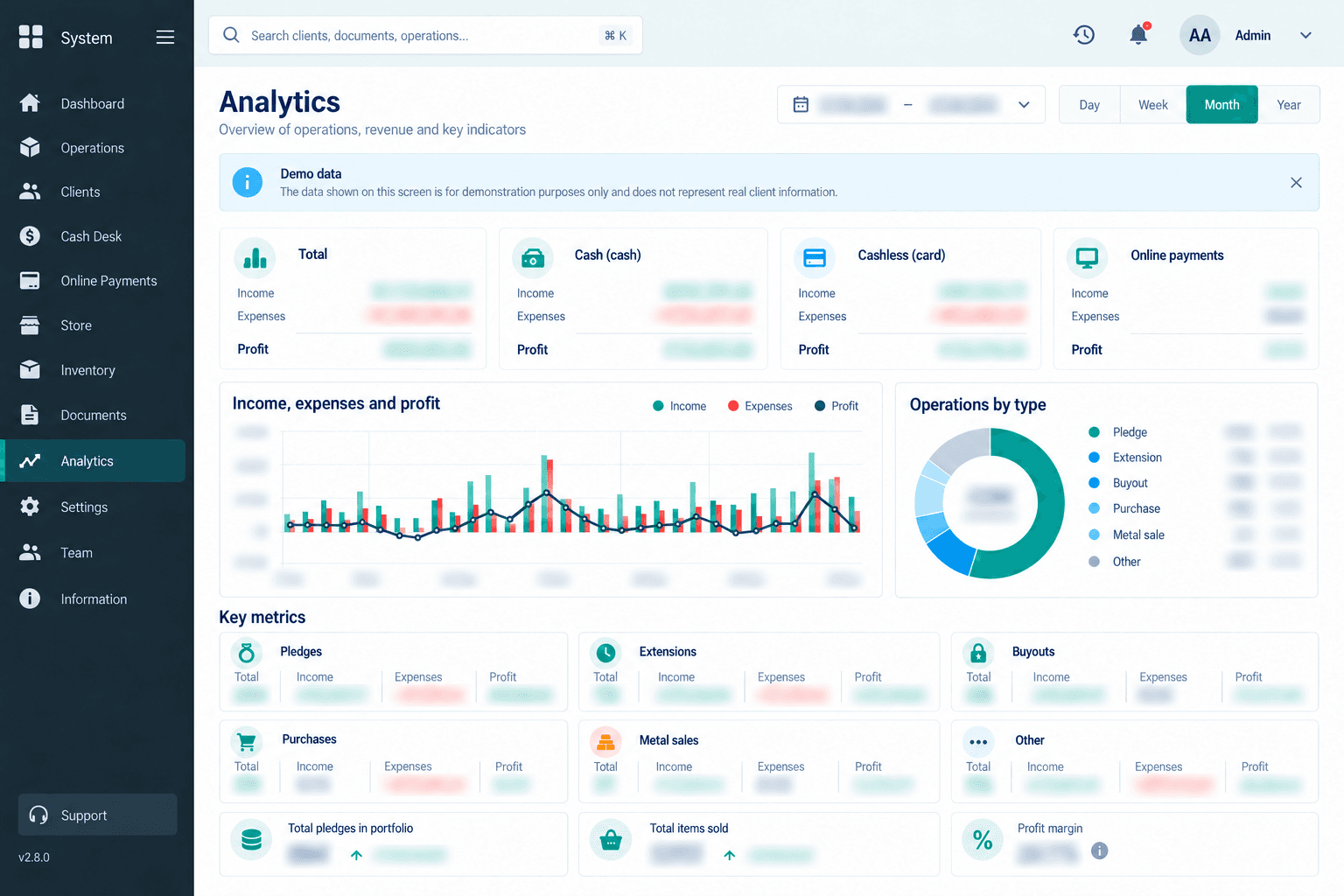
Task: Go to Dashboard in sidebar
Action: point(94,103)
